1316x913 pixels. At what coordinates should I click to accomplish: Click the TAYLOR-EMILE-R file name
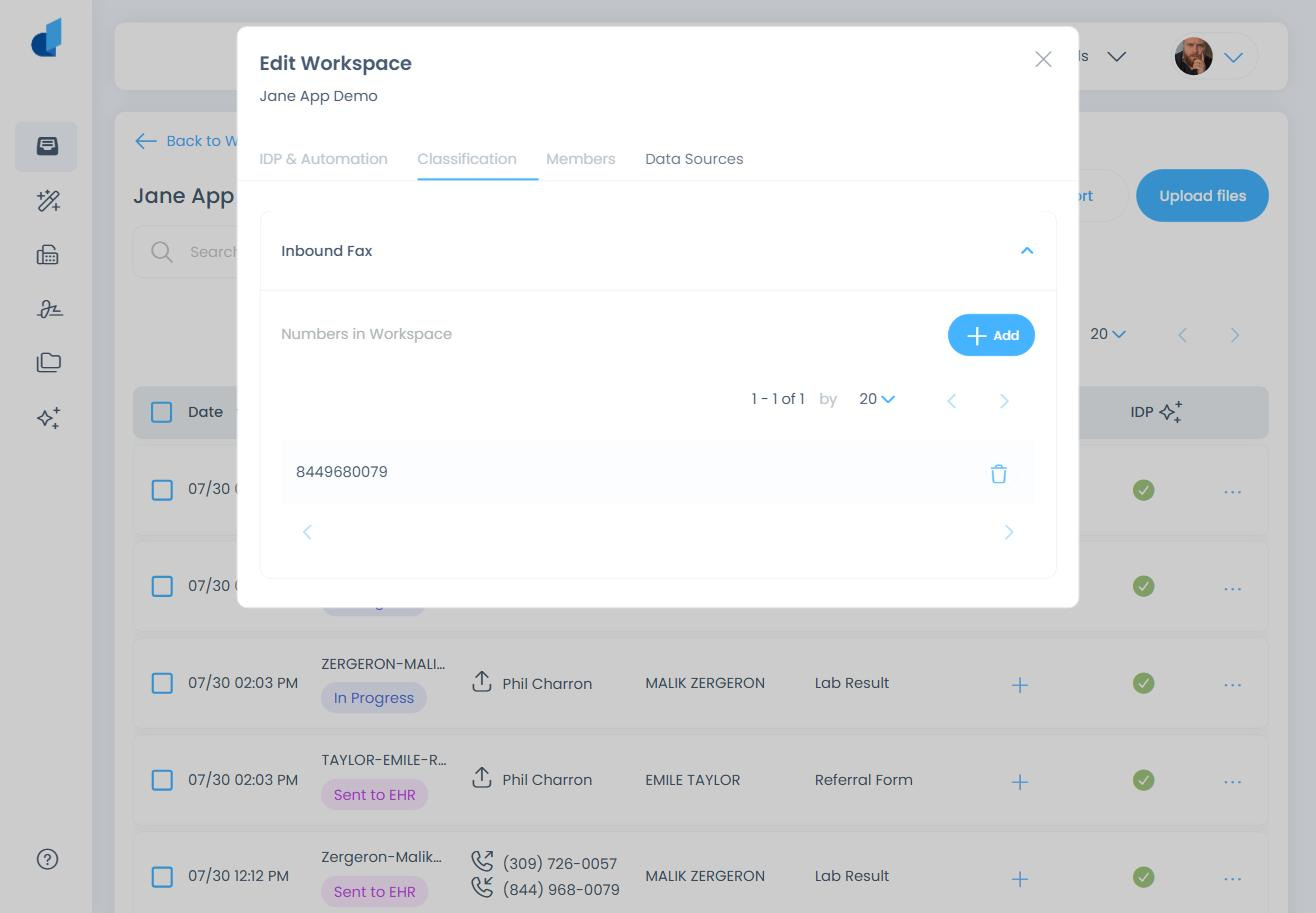coord(383,760)
